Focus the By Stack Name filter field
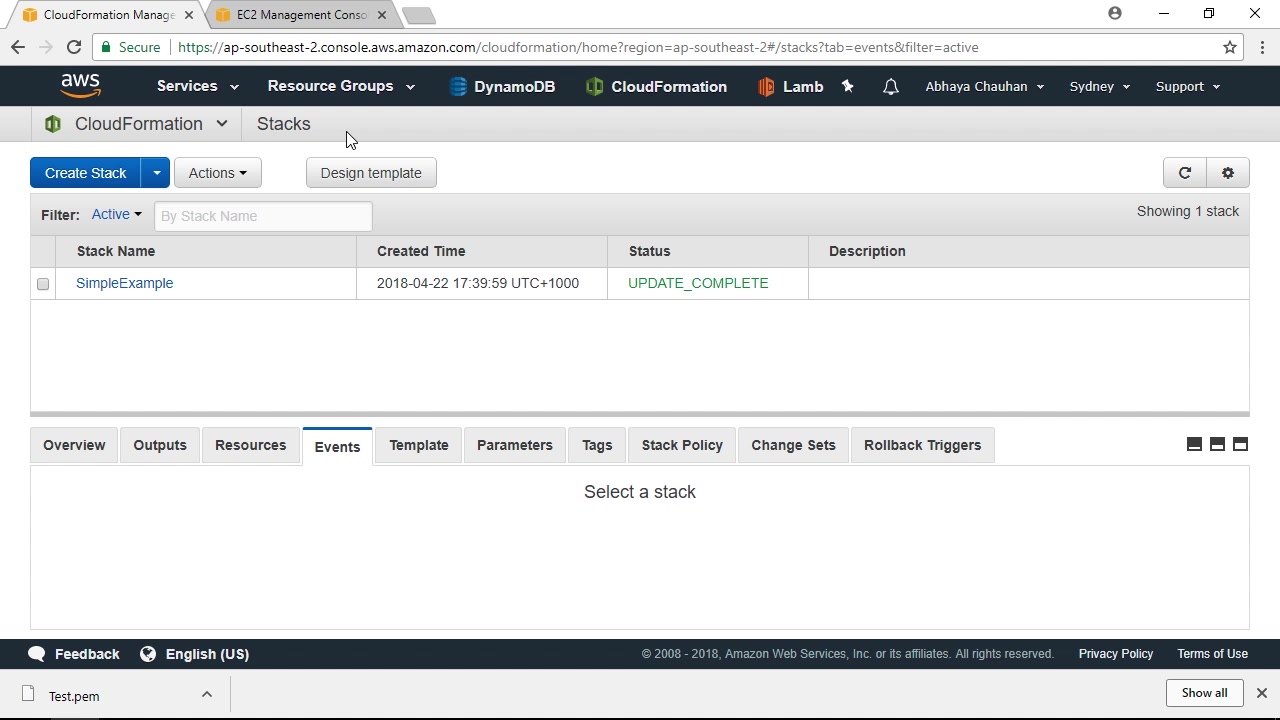 coord(263,216)
